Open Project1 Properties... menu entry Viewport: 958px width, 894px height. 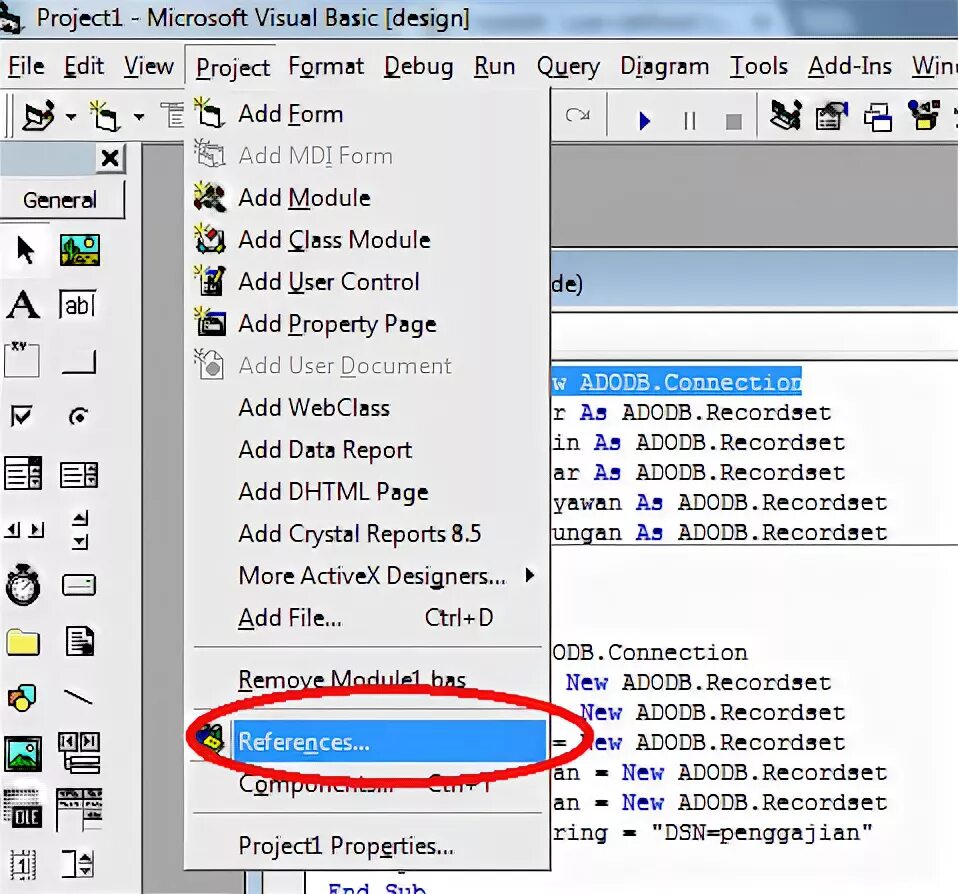click(x=367, y=846)
